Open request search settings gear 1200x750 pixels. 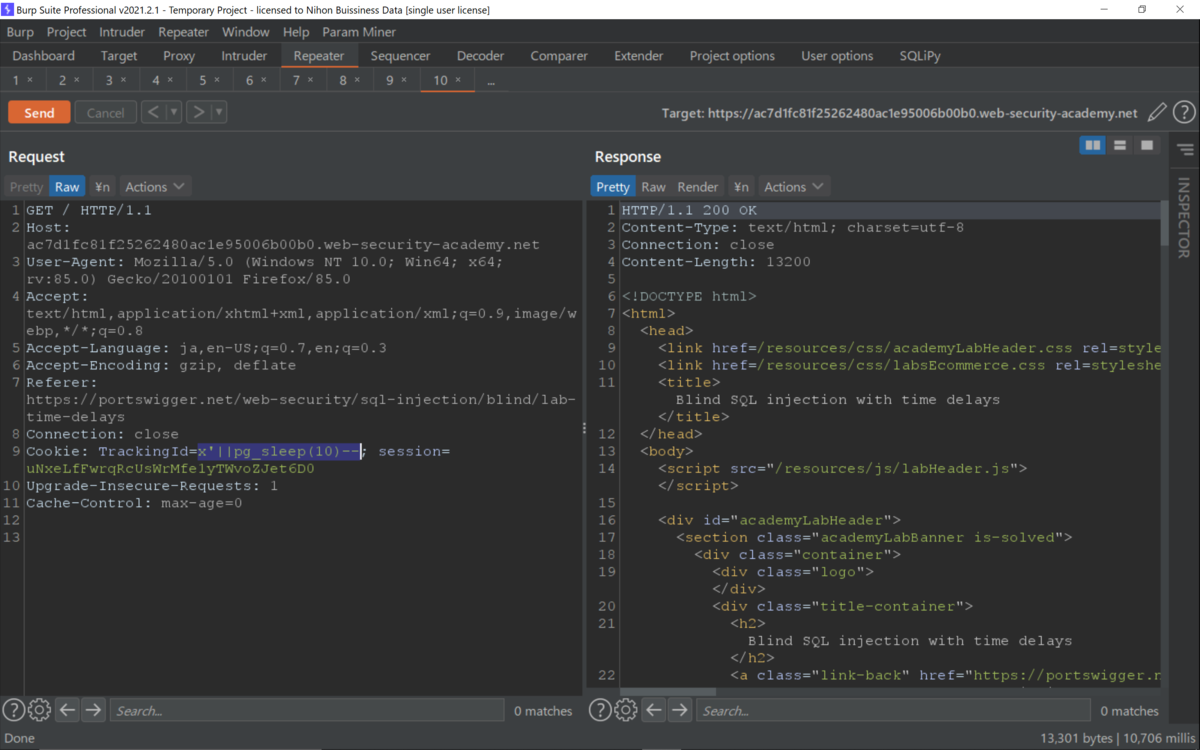39,710
